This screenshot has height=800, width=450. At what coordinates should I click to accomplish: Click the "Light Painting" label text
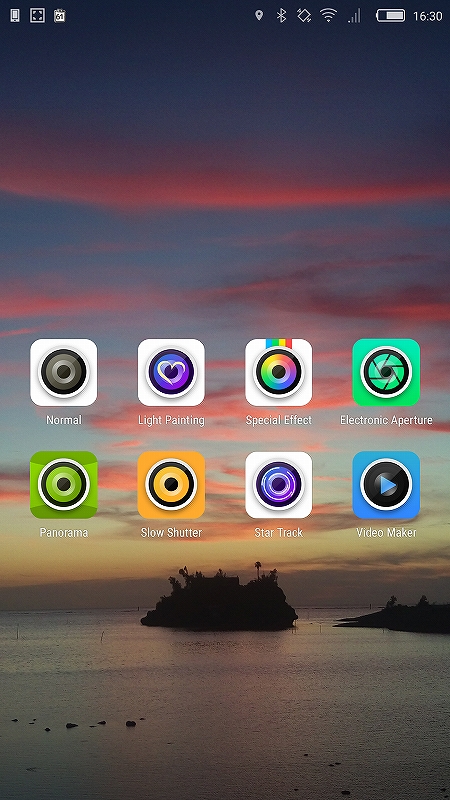pyautogui.click(x=171, y=420)
